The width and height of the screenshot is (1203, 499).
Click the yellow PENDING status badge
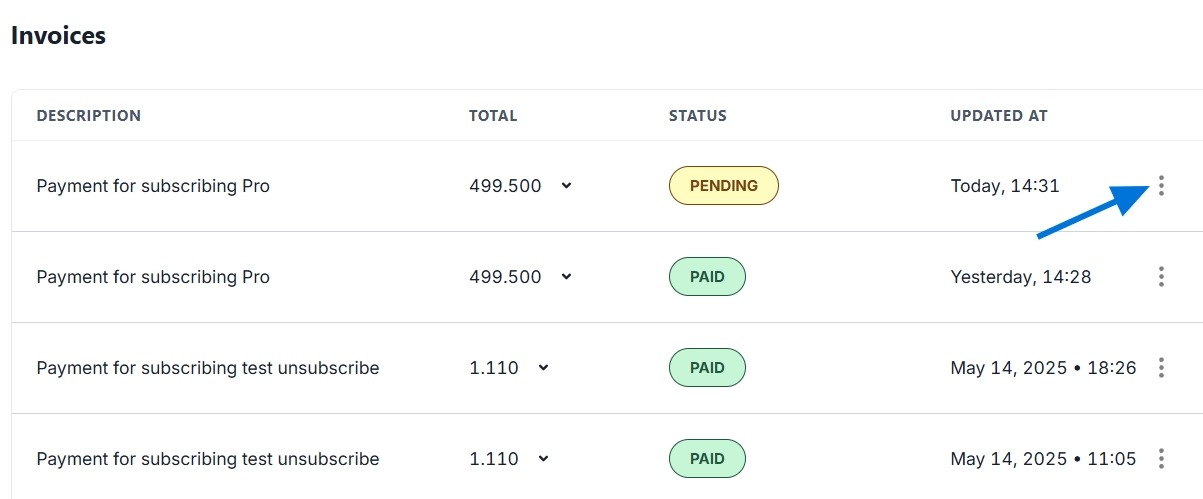(723, 186)
